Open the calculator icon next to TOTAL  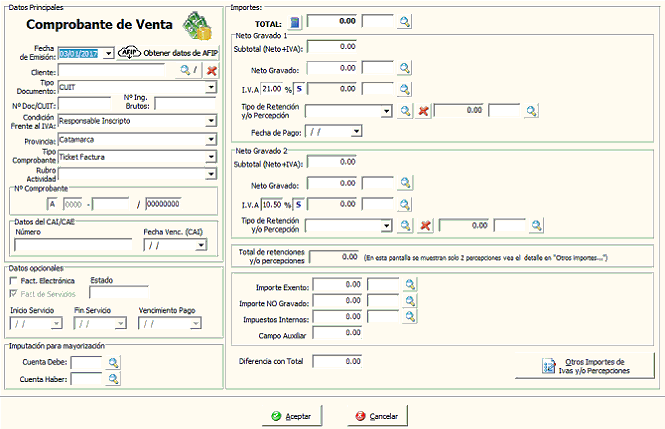(294, 20)
